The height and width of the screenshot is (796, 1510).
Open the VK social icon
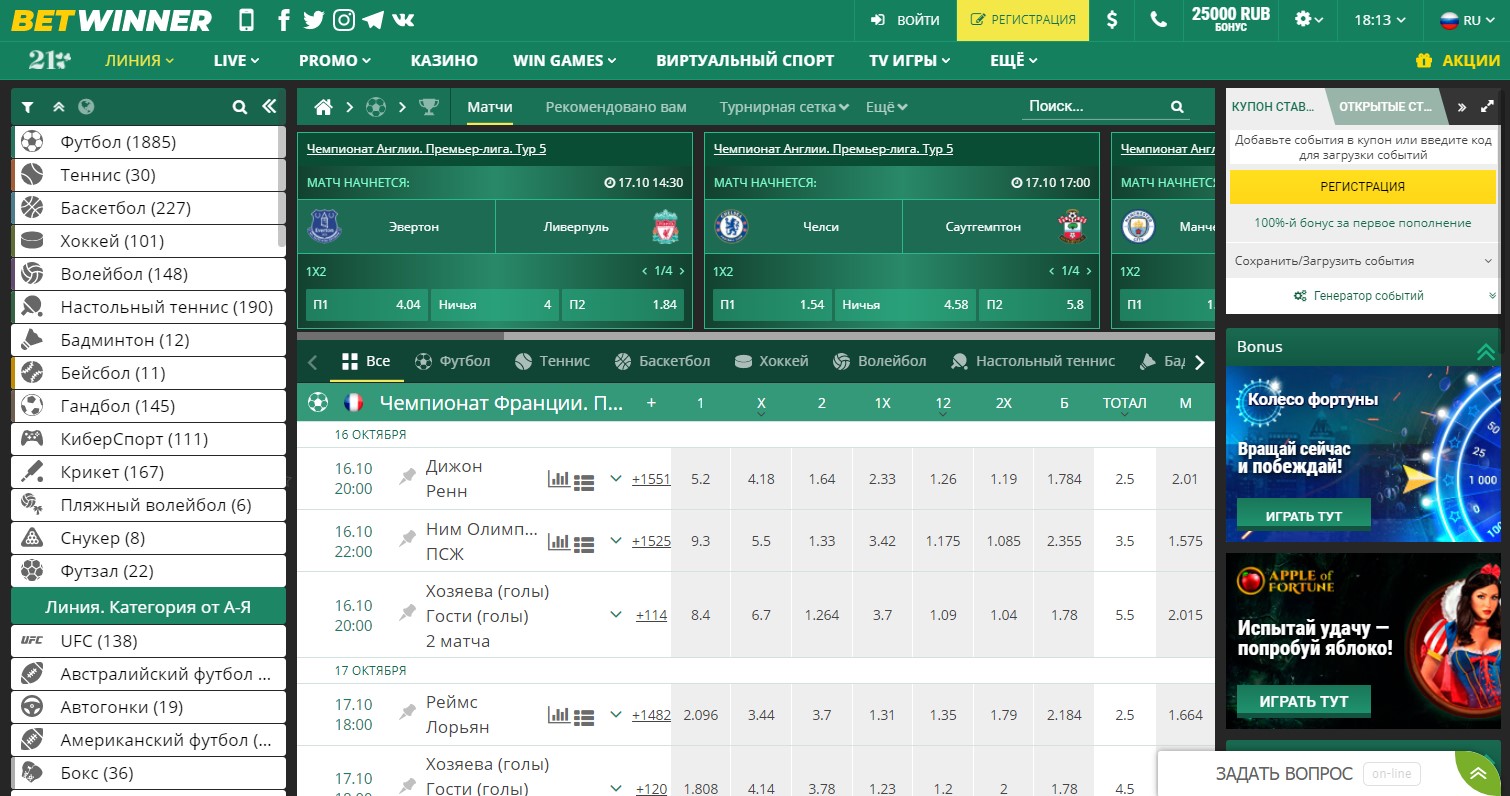[404, 20]
